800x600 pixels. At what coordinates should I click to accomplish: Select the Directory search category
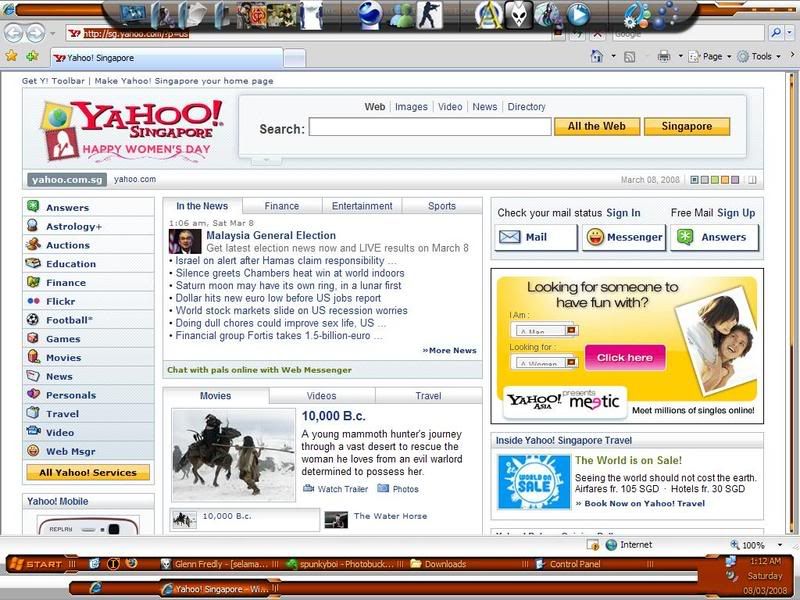tap(527, 107)
